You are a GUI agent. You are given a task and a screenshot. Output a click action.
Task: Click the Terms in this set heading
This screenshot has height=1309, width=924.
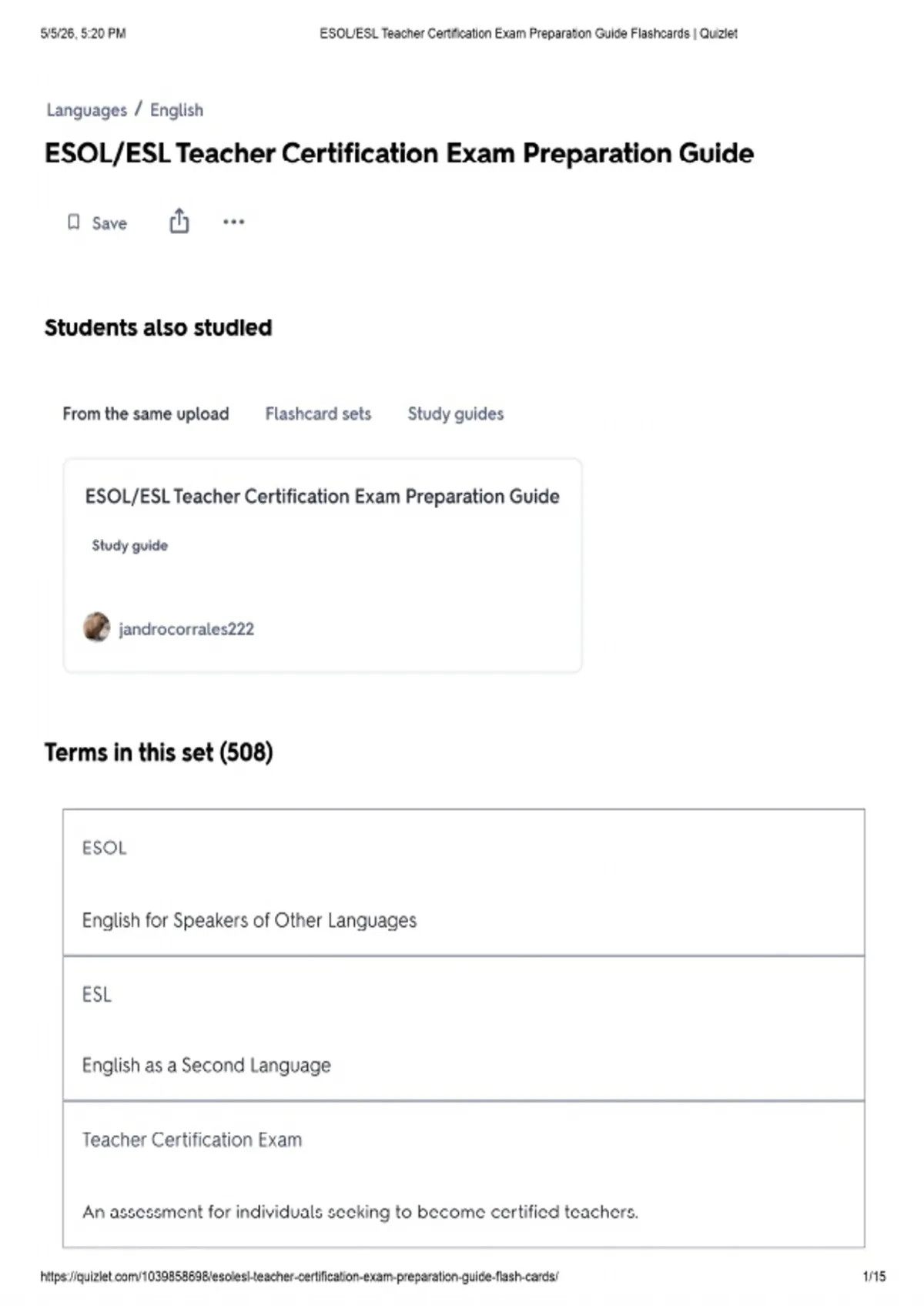pos(159,752)
